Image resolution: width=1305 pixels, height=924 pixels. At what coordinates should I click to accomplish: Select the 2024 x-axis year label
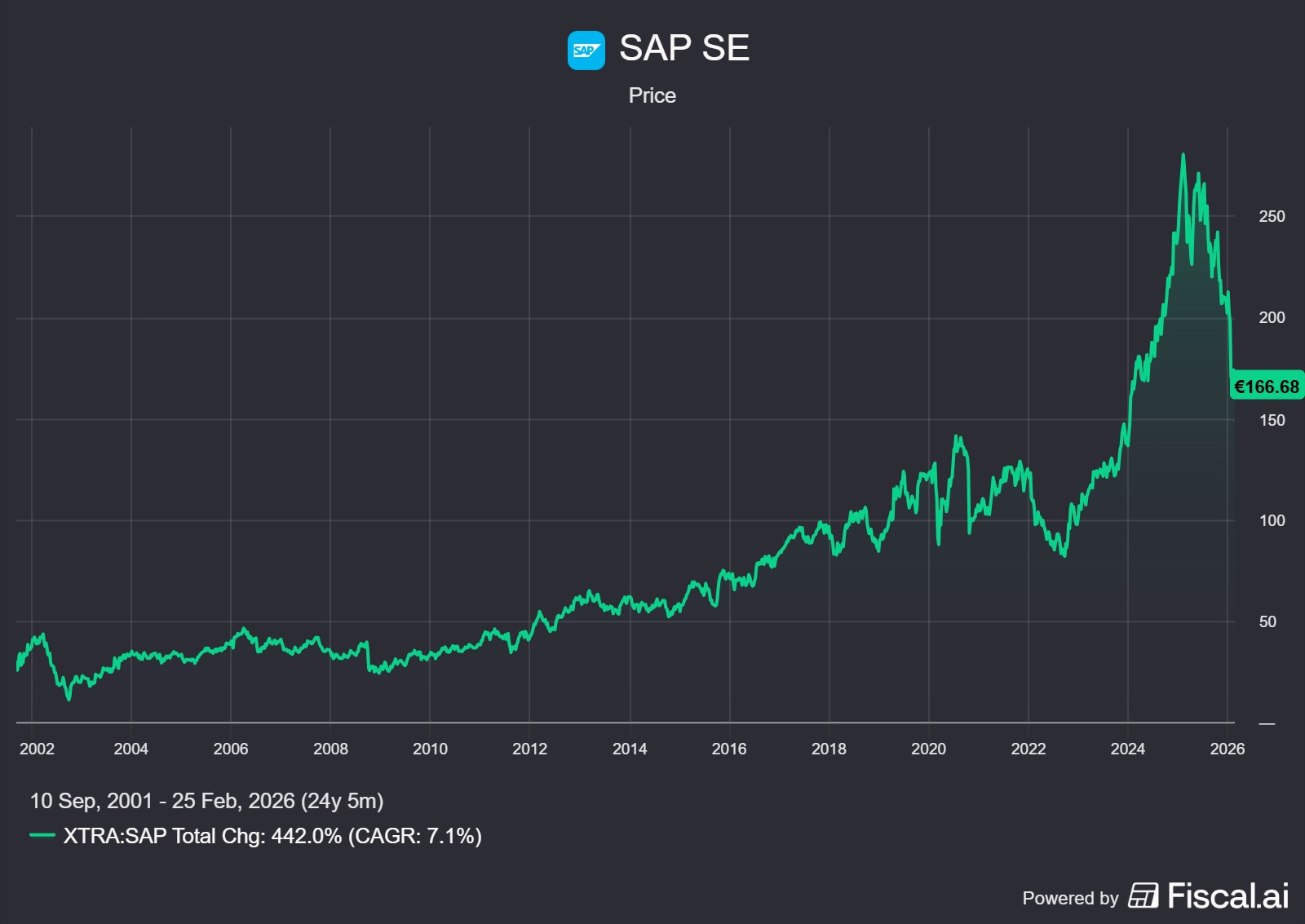pyautogui.click(x=1127, y=749)
